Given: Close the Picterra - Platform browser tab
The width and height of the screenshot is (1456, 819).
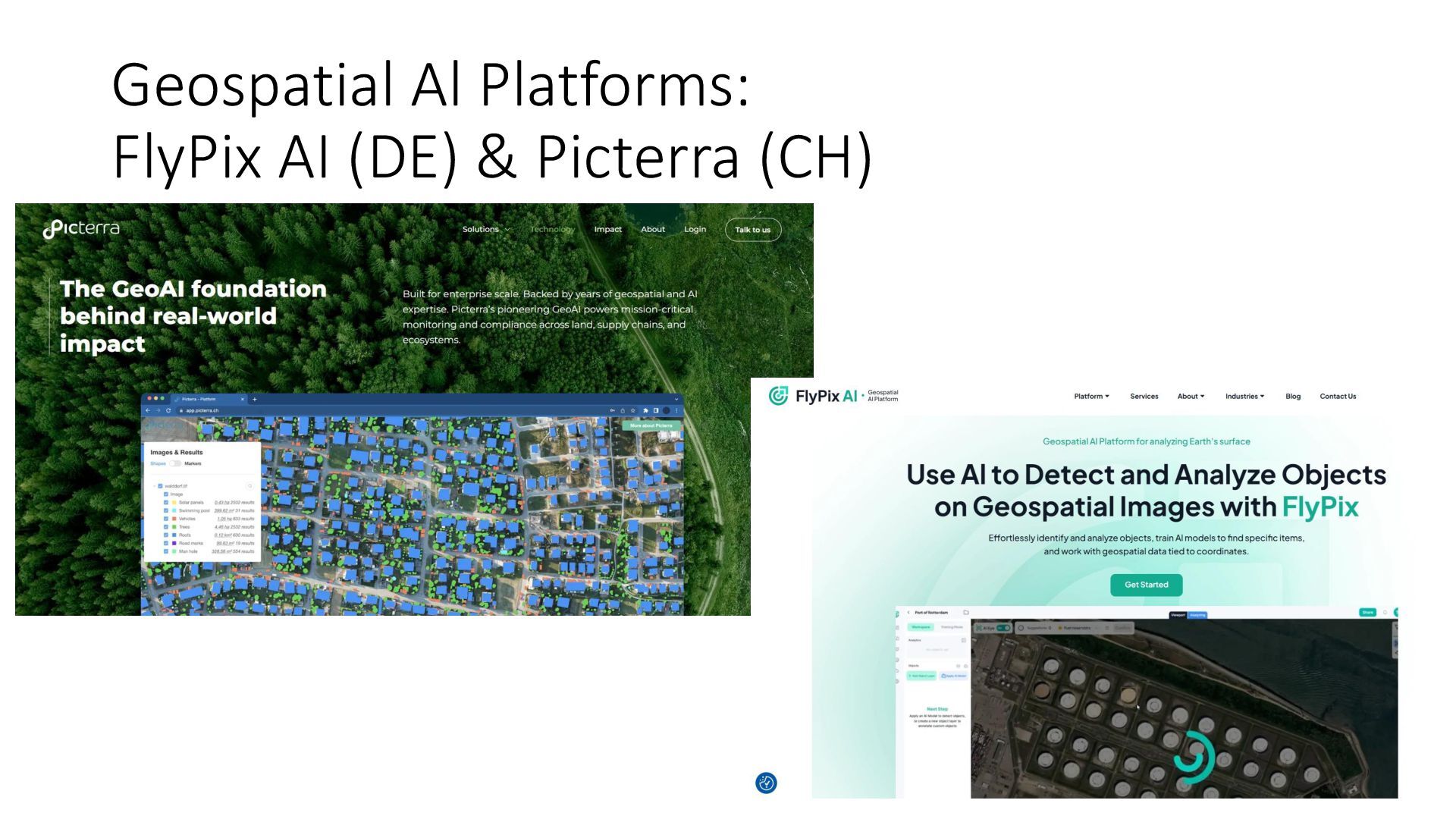Looking at the screenshot, I should [x=243, y=399].
